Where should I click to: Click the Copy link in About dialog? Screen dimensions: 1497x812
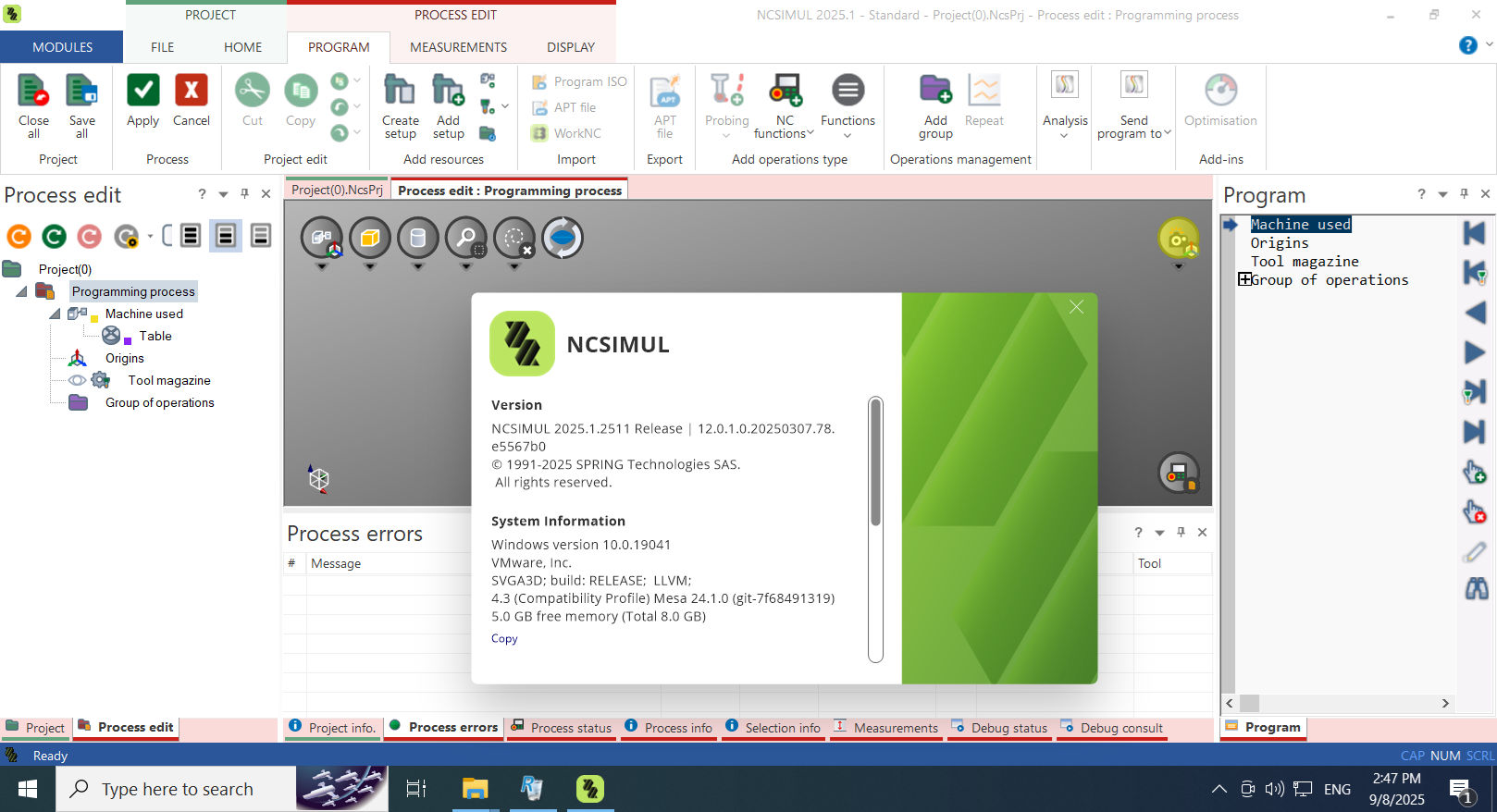504,638
